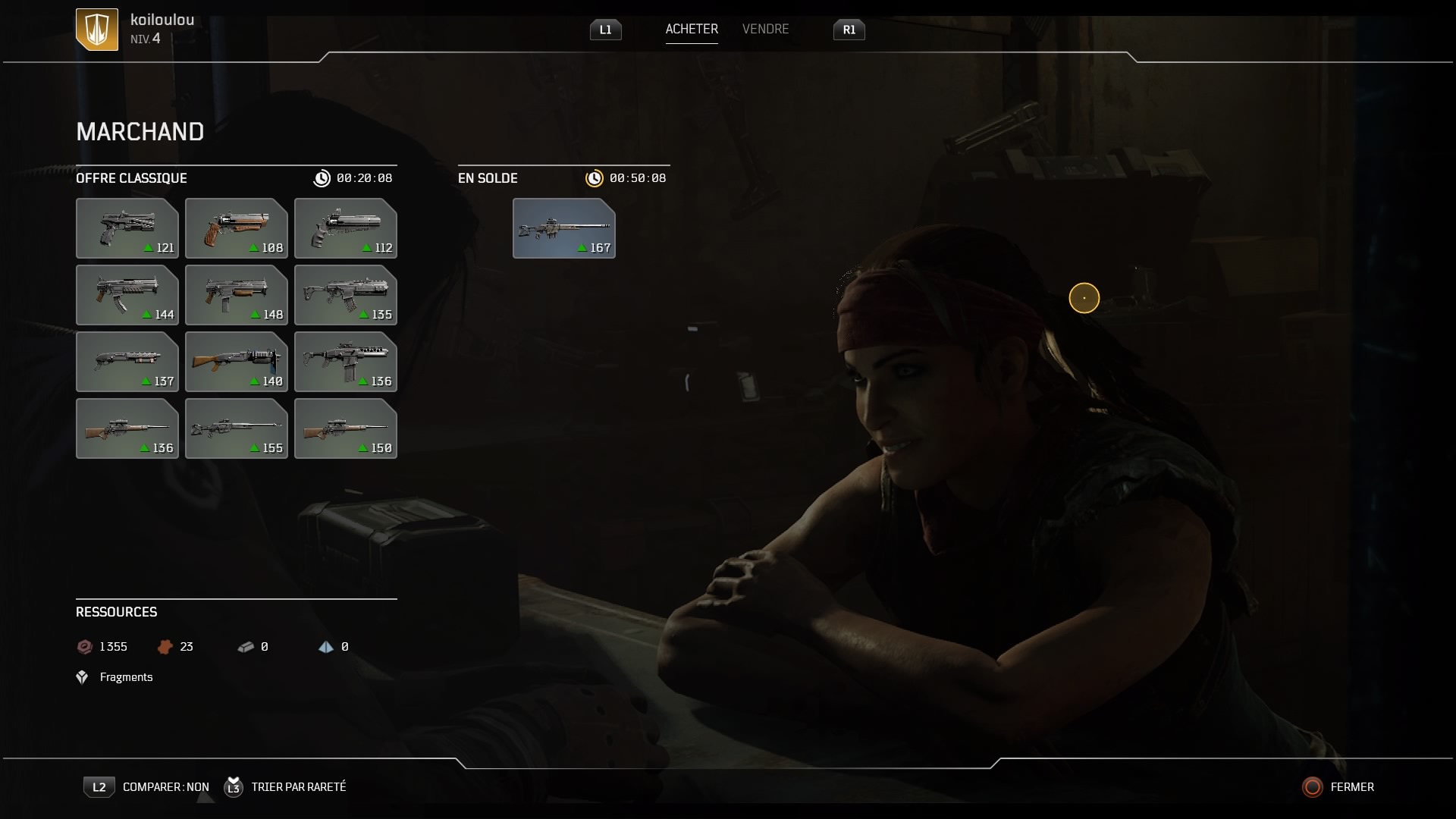Viewport: 1456px width, 819px height.
Task: Click the classic offer timer 00:20:08
Action: click(365, 178)
